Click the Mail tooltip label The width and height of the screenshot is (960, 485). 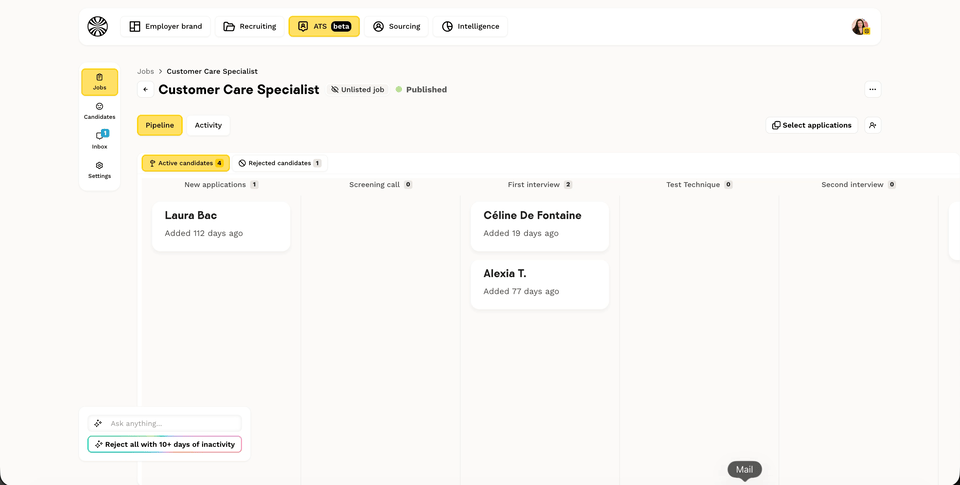coord(744,470)
